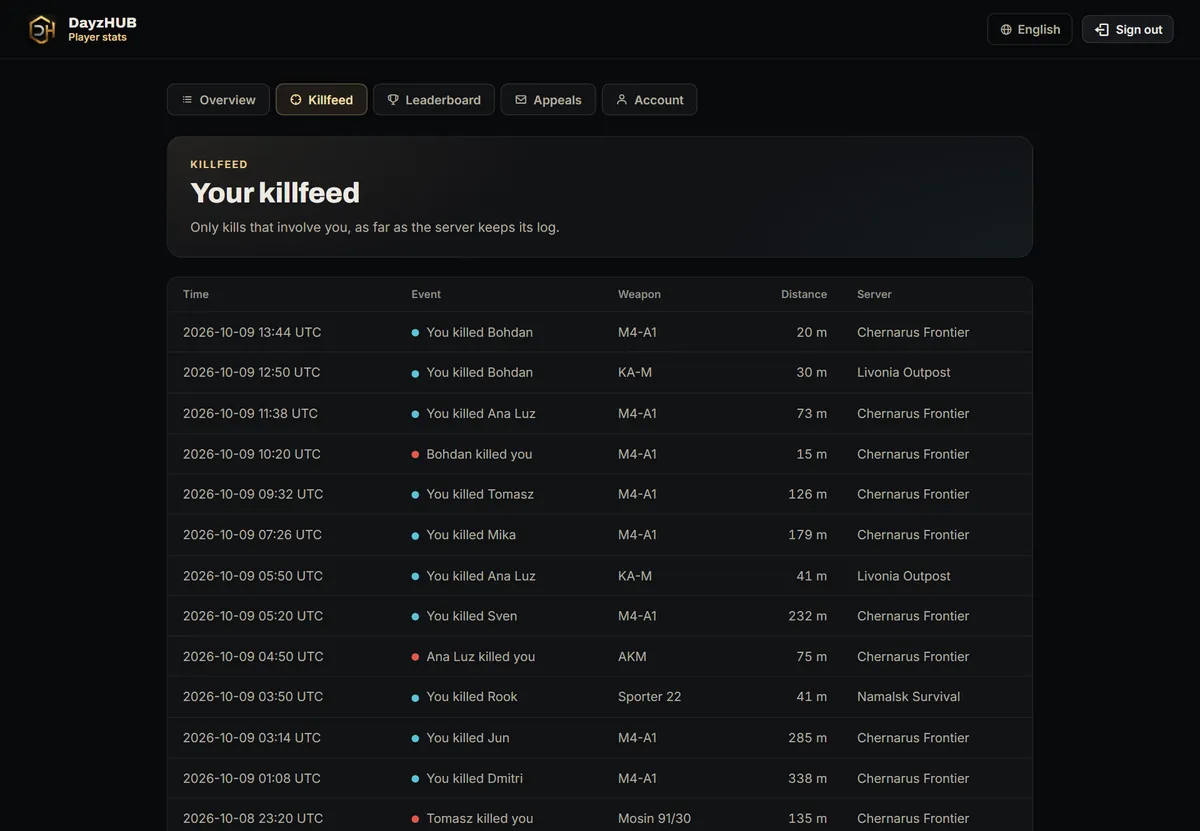
Task: Click the "You killed Jun" event
Action: point(468,738)
